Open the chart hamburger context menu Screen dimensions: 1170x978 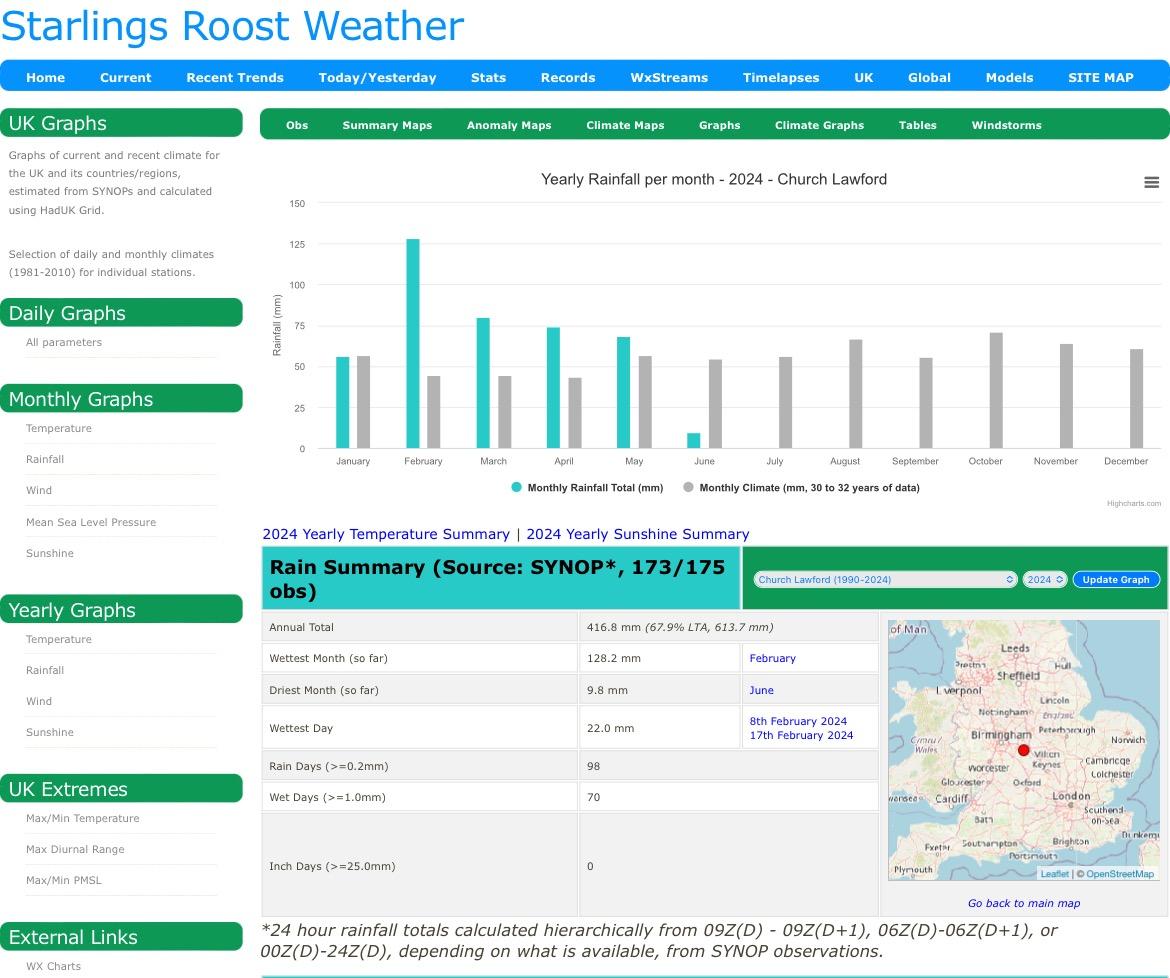tap(1151, 182)
